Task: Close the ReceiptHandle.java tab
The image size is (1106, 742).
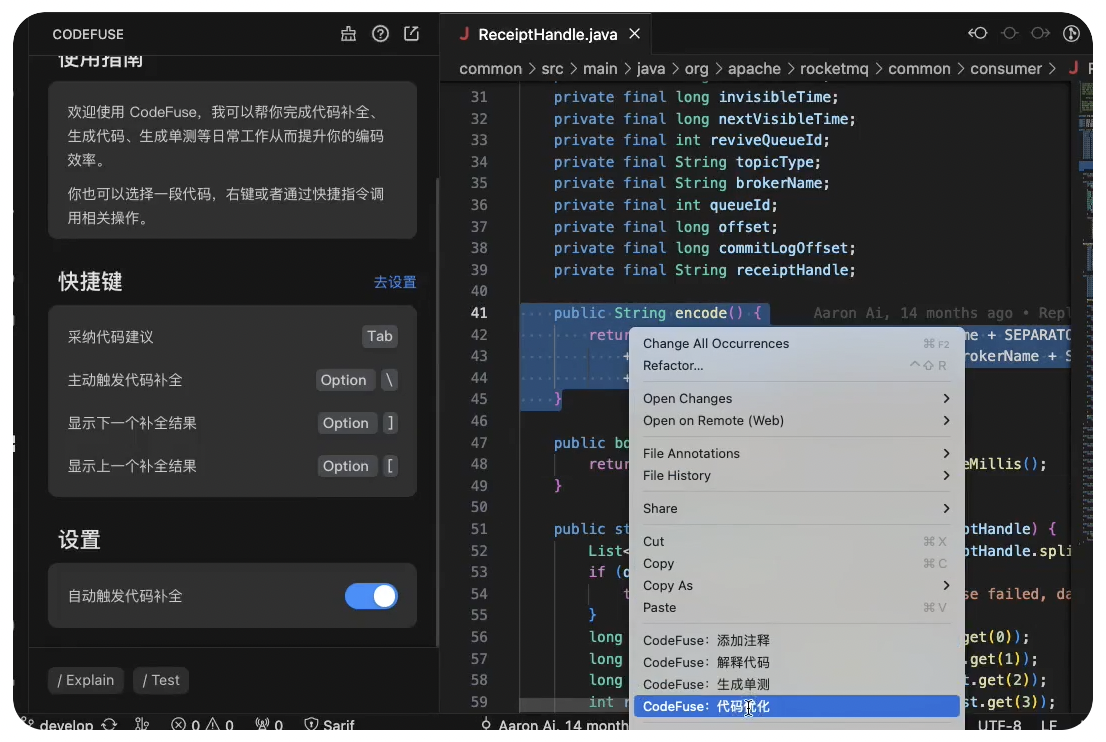Action: point(635,34)
